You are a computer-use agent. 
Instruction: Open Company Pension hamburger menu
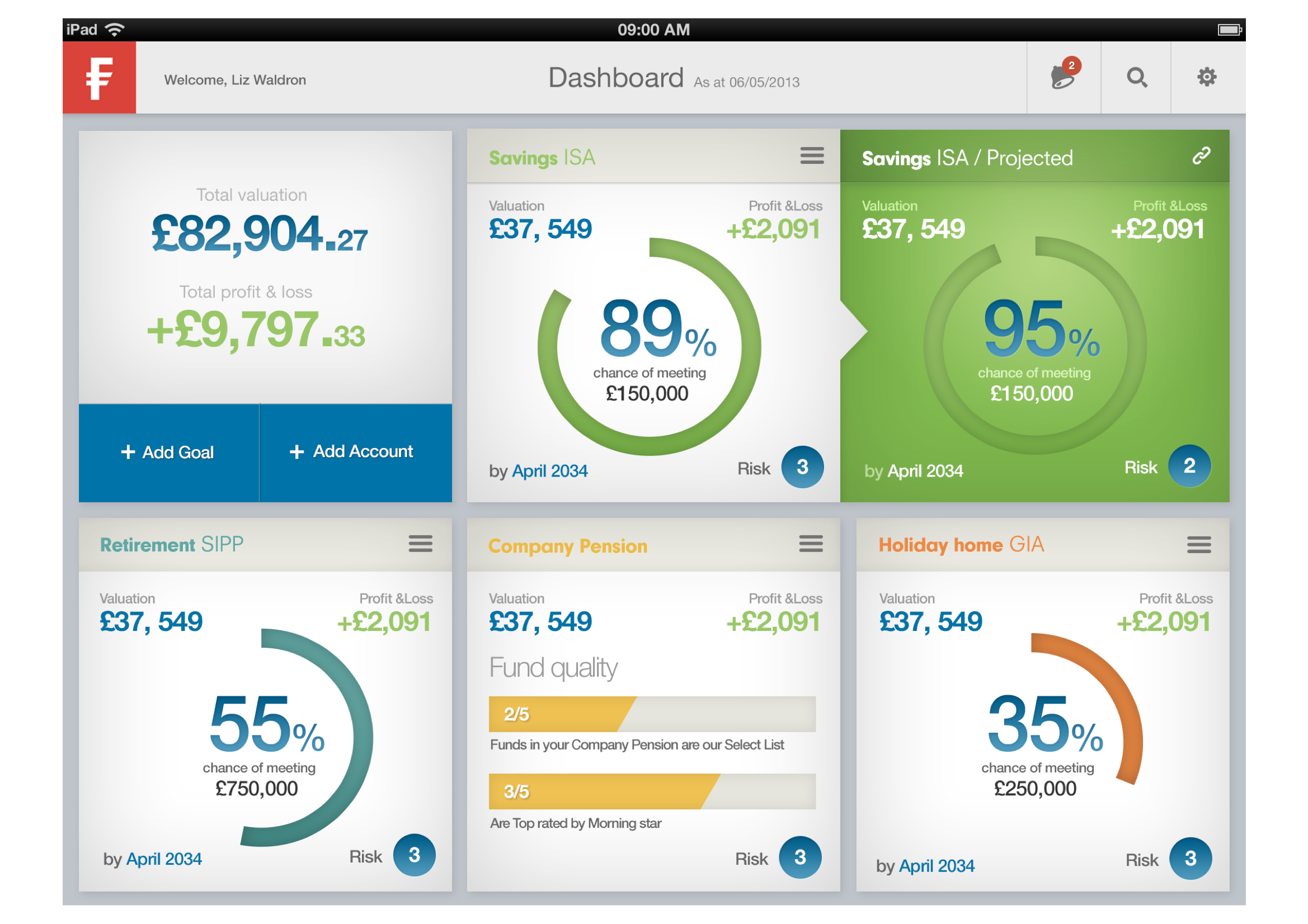(811, 544)
